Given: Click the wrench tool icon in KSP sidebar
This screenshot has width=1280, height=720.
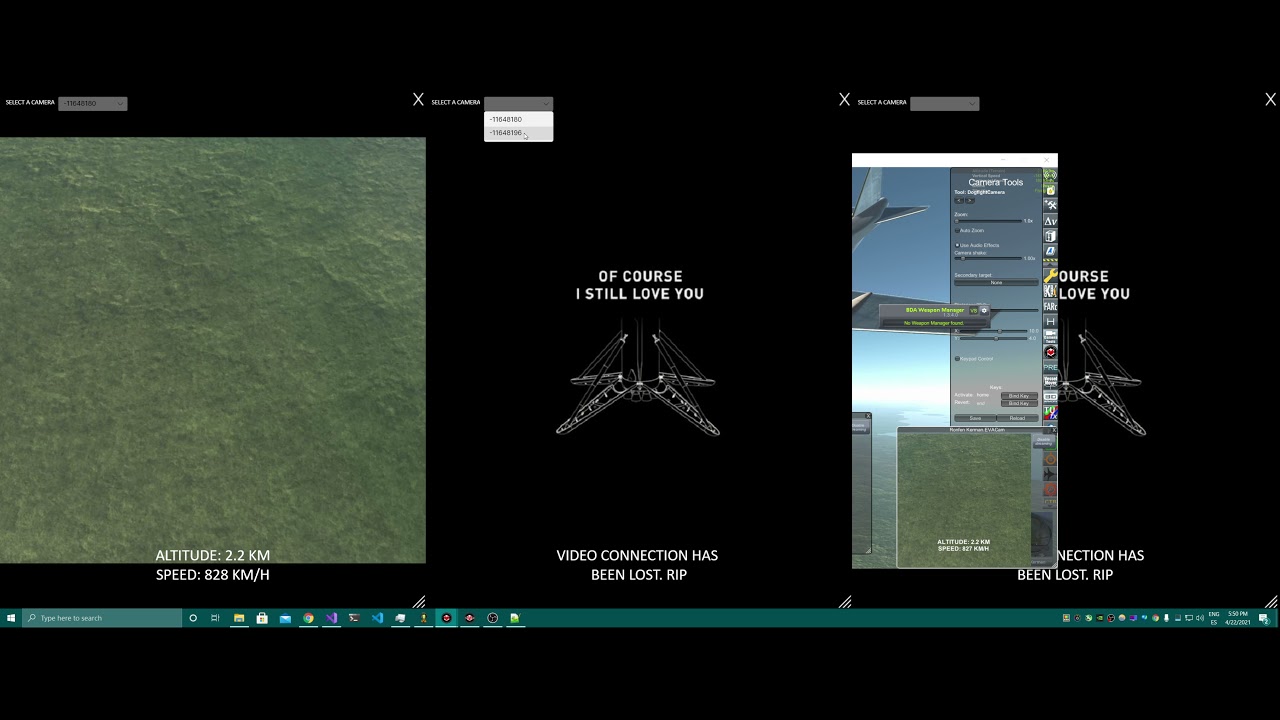Looking at the screenshot, I should 1051,205.
